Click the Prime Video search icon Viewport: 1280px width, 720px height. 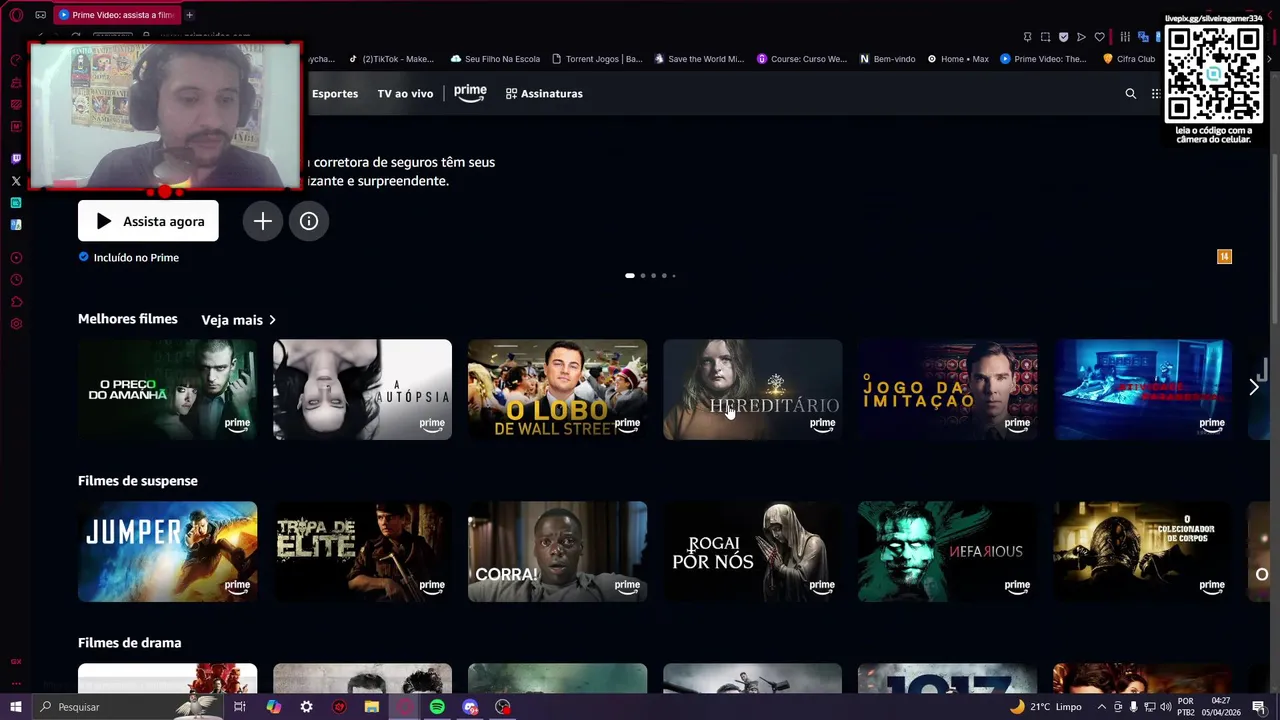pos(1131,93)
